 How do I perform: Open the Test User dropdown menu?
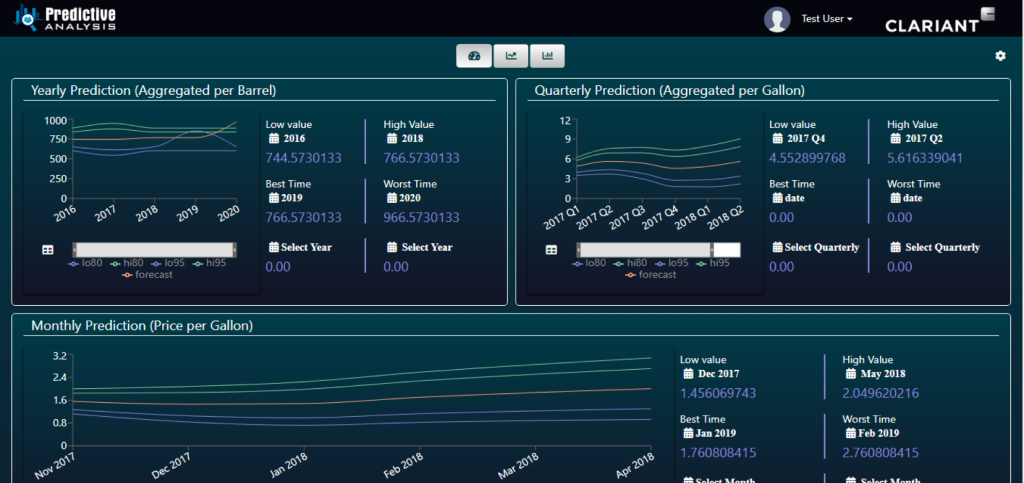coord(827,19)
